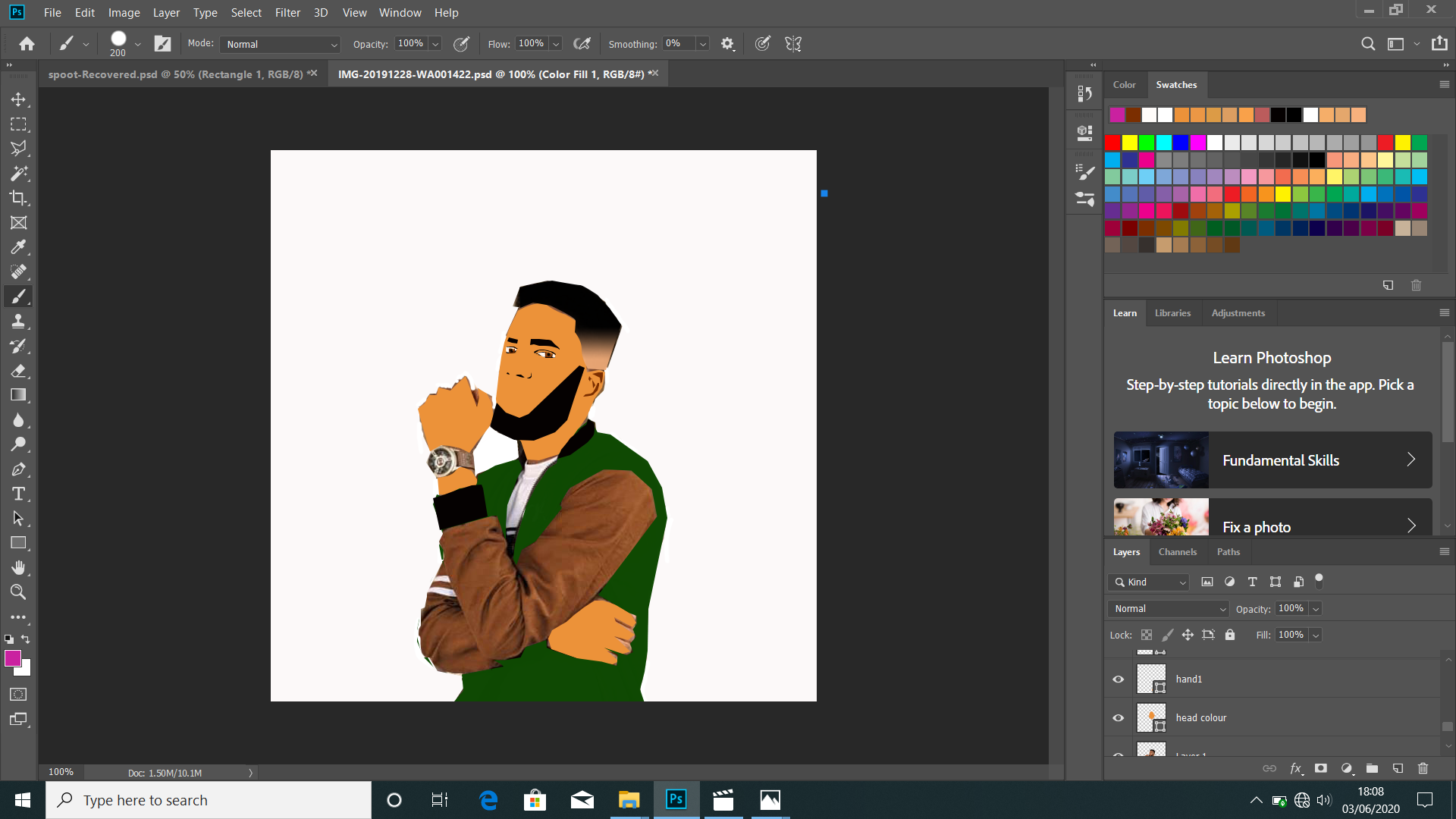The height and width of the screenshot is (819, 1456).
Task: Switch to the Adjustments tab
Action: coord(1238,313)
